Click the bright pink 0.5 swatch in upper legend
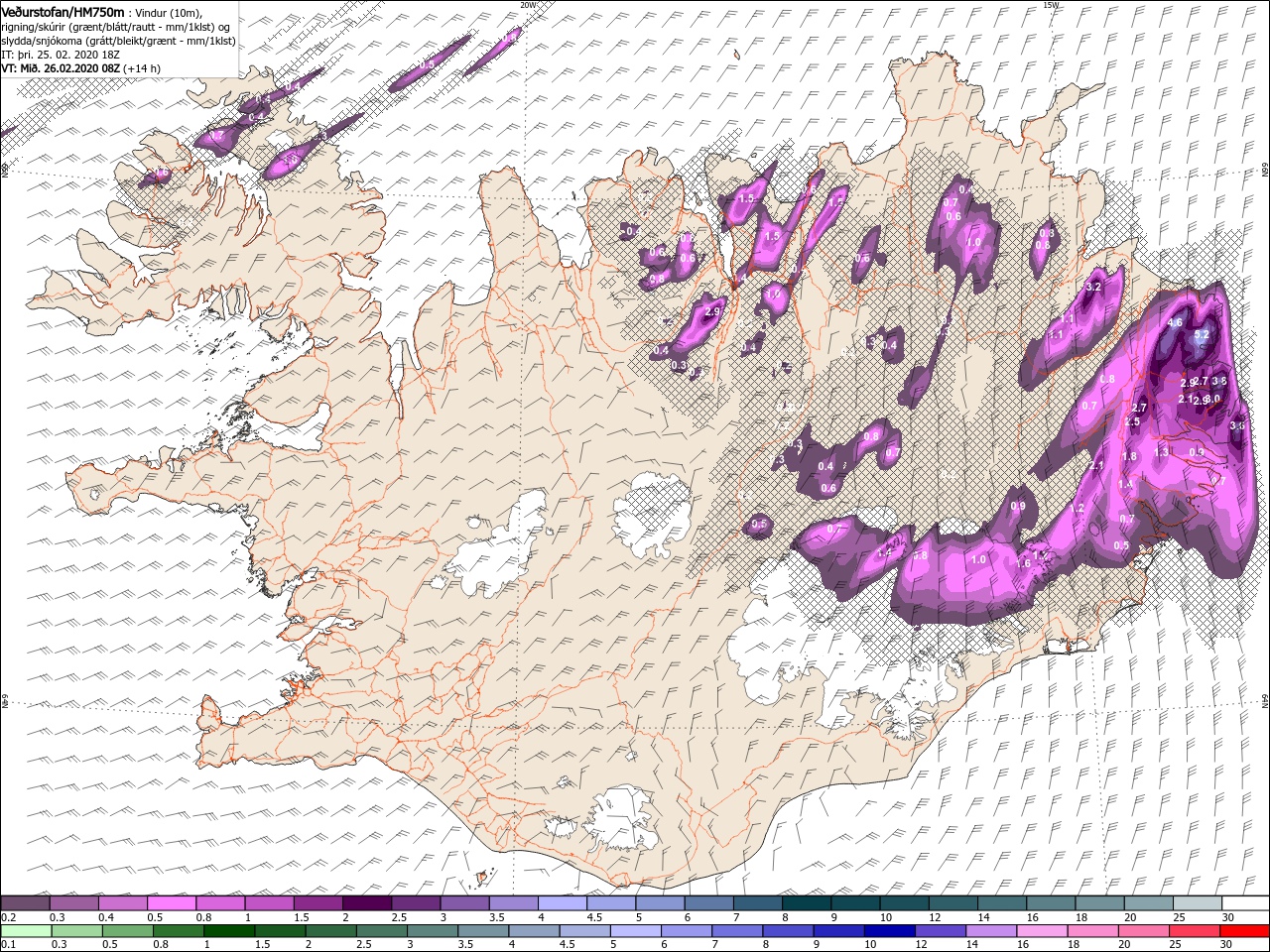The height and width of the screenshot is (952, 1270). (171, 903)
